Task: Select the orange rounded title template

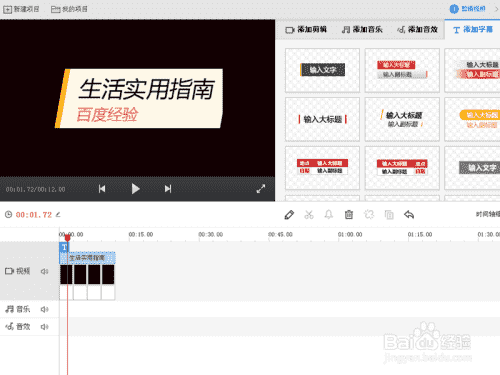Action: [473, 119]
